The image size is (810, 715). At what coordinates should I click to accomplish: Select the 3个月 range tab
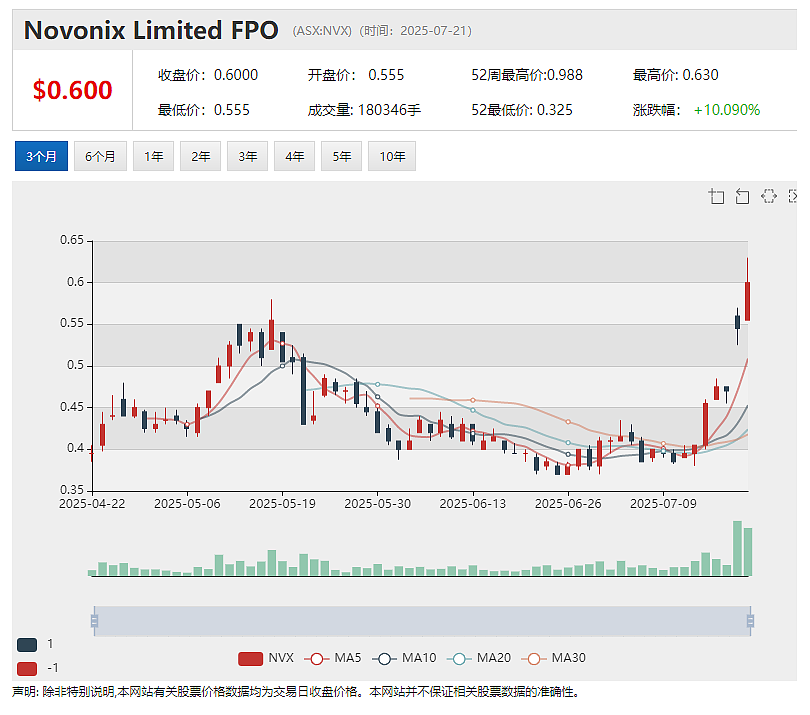pyautogui.click(x=41, y=156)
